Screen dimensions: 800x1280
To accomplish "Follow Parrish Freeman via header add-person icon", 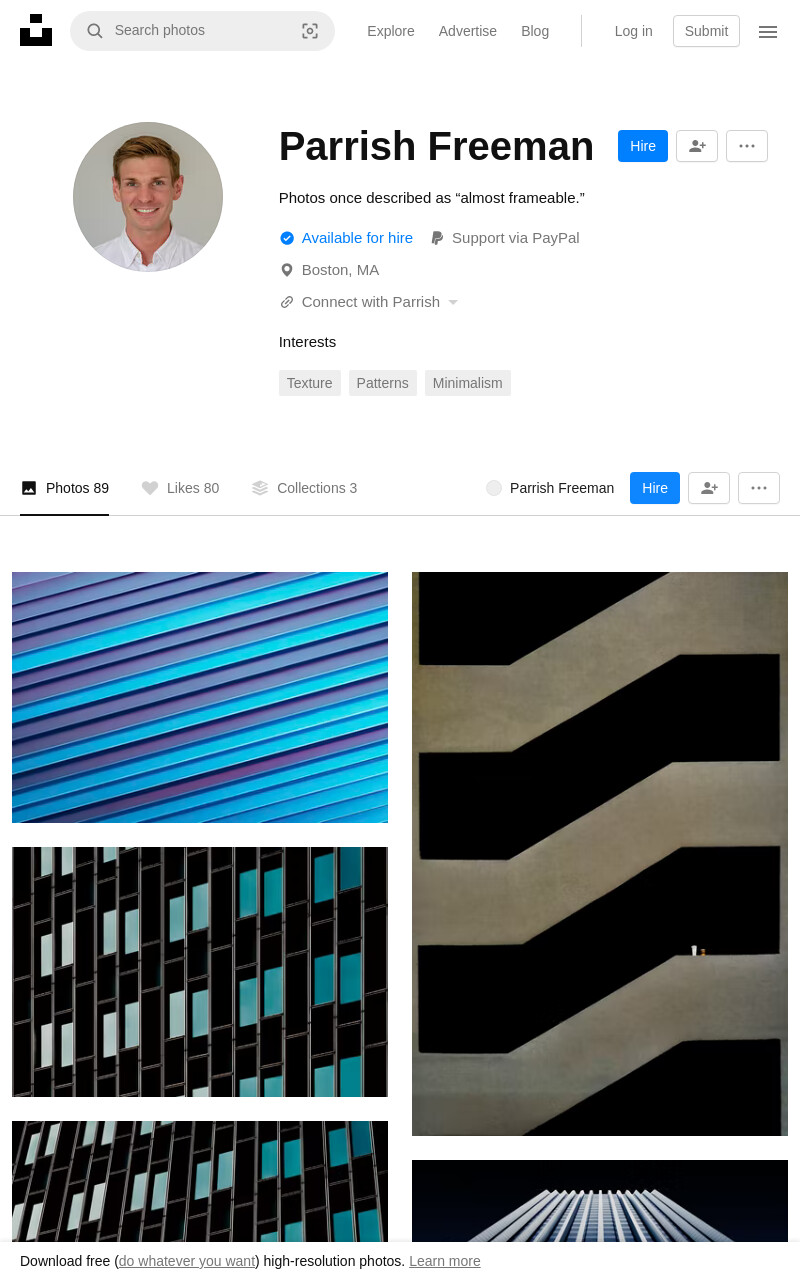I will click(x=697, y=146).
